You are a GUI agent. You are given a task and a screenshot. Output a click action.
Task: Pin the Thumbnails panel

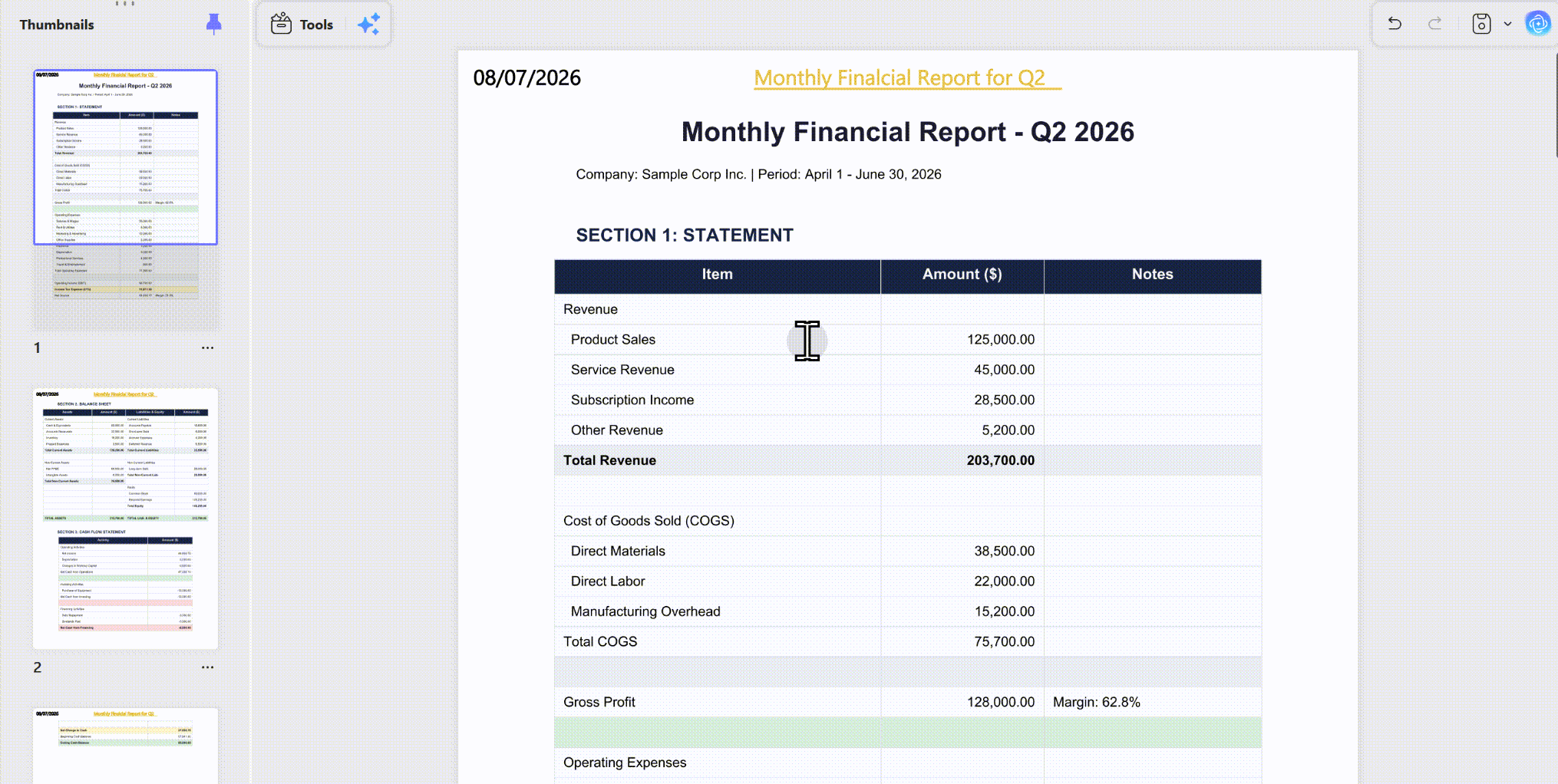[214, 25]
